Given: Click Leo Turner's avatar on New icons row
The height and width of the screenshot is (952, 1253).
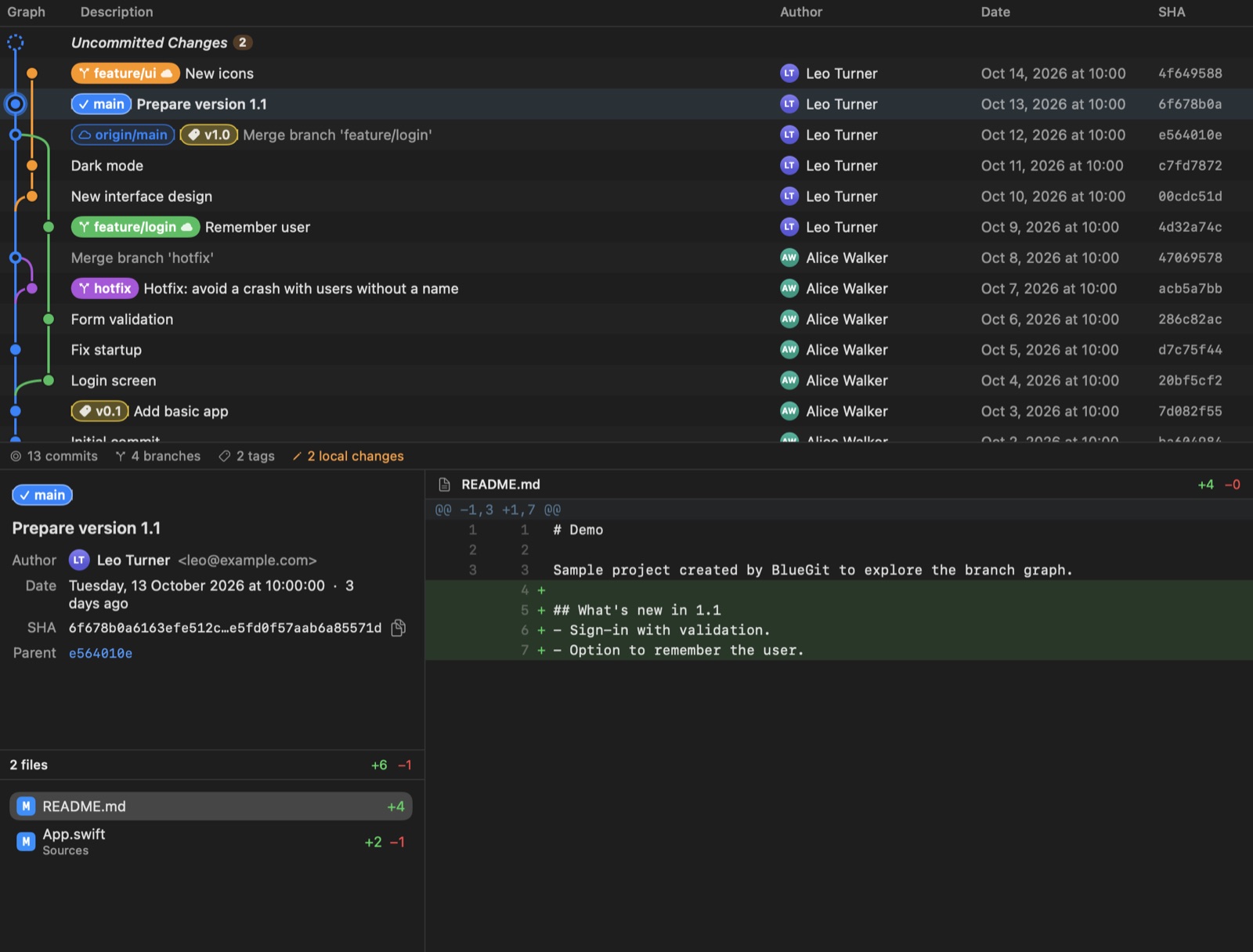Looking at the screenshot, I should point(789,73).
